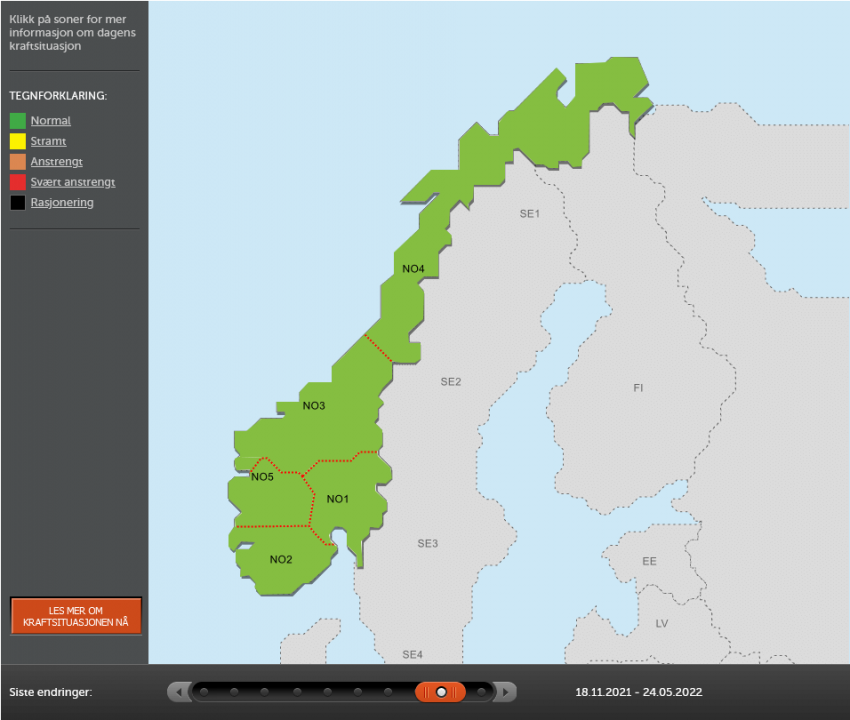Click the EE zone in Estonia

[648, 561]
